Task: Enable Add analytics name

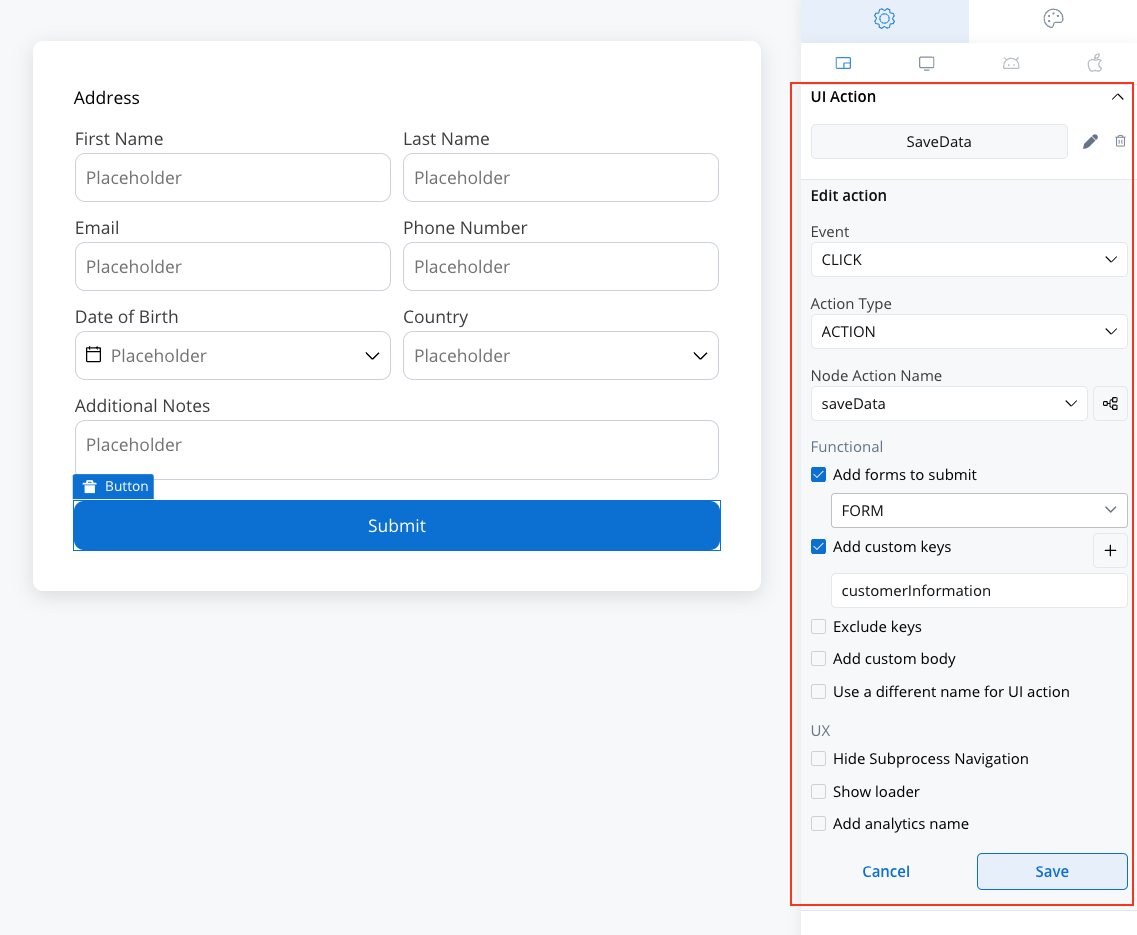Action: tap(819, 824)
